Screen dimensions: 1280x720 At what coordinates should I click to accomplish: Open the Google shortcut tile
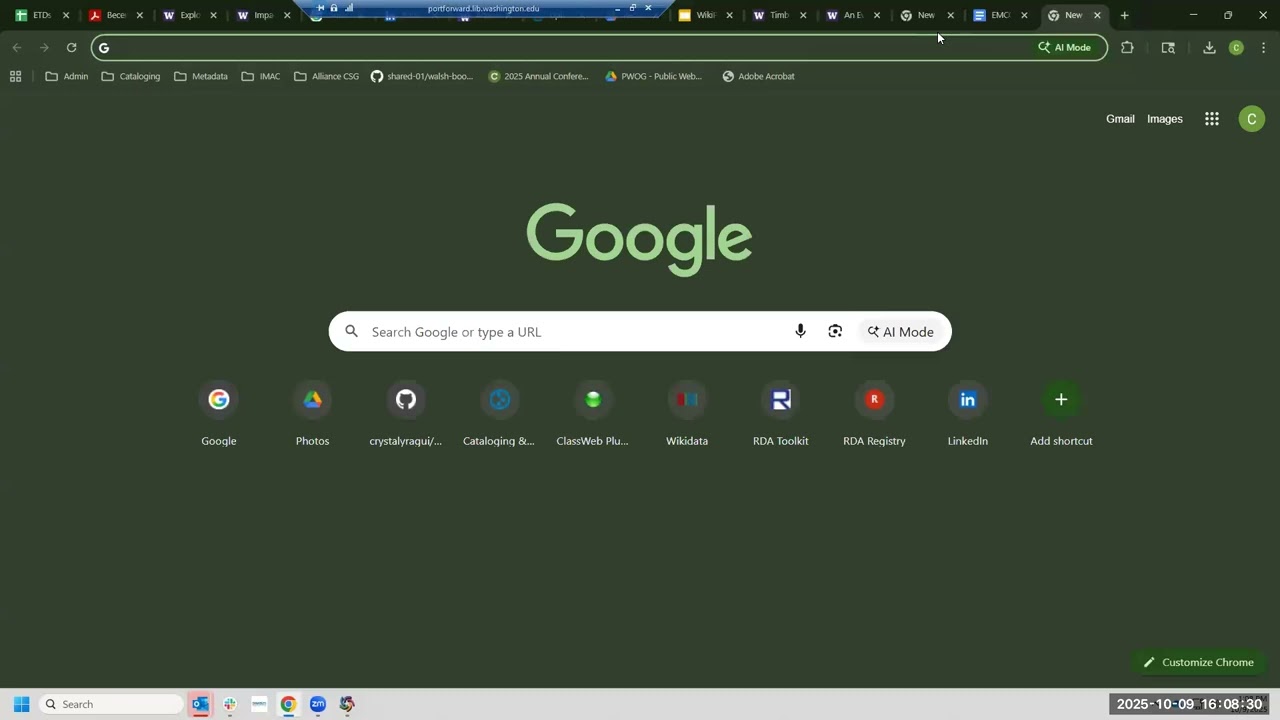pyautogui.click(x=219, y=414)
